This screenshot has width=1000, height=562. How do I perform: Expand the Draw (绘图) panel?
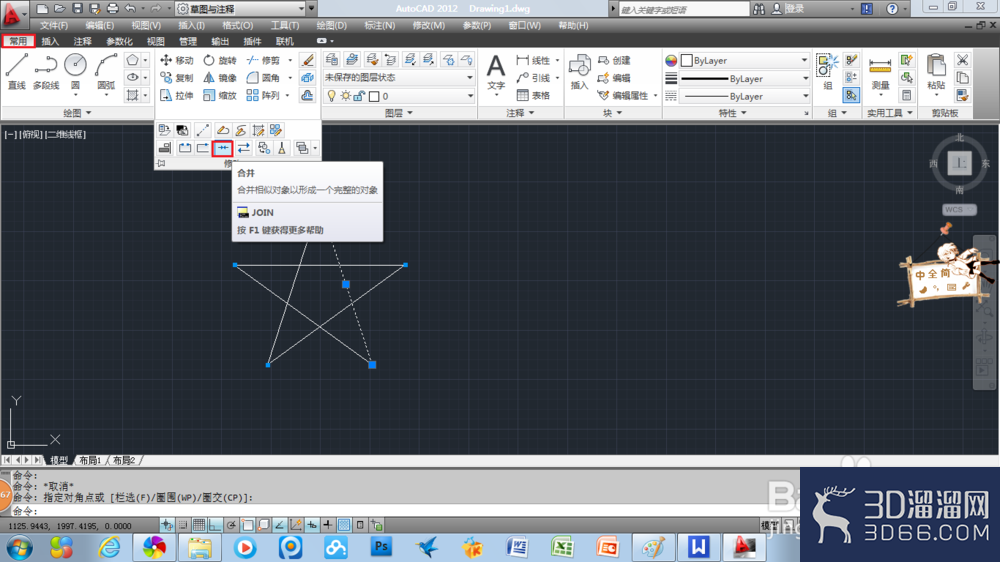coord(77,113)
